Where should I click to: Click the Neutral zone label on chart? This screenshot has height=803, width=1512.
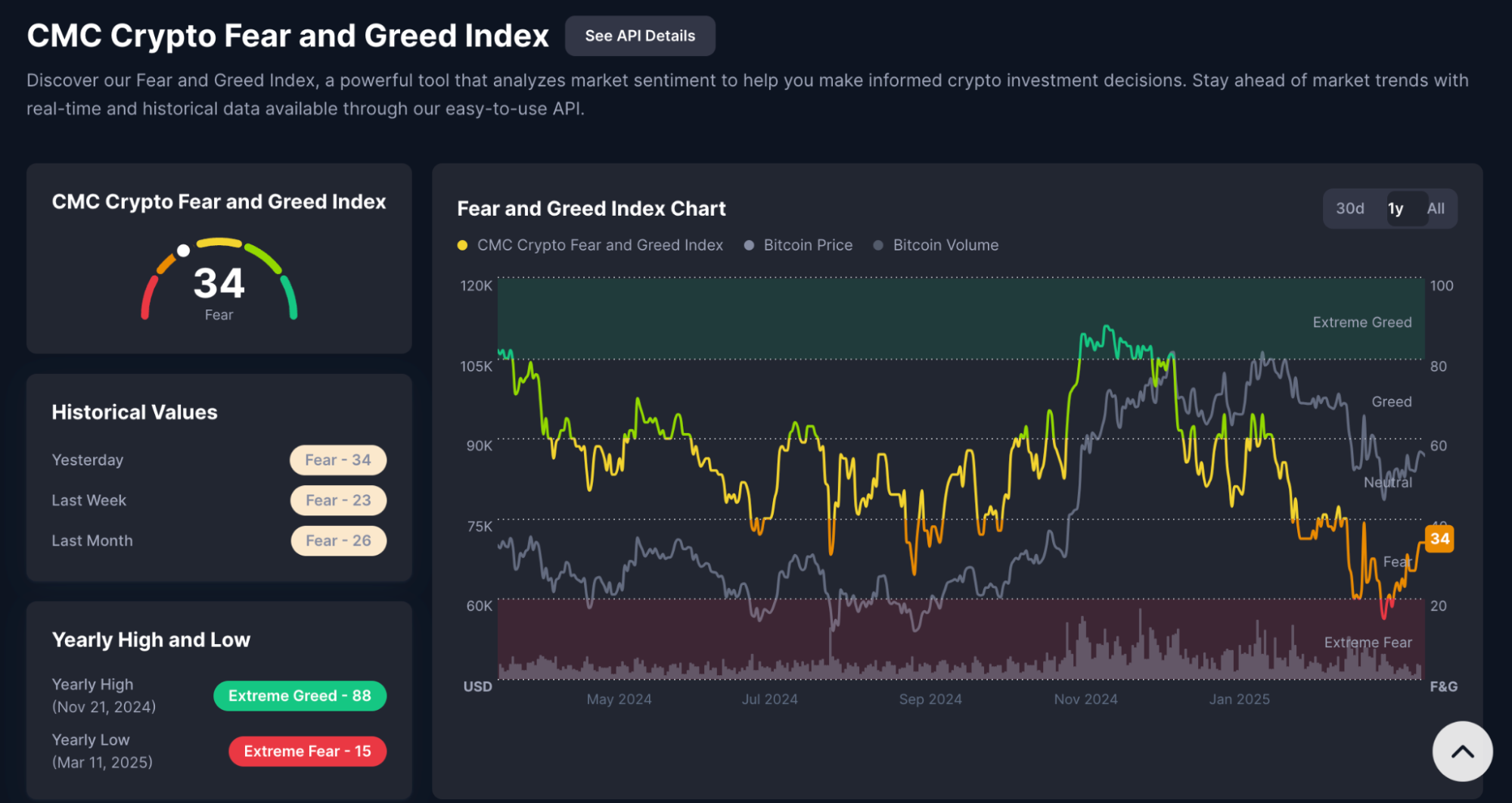1388,483
